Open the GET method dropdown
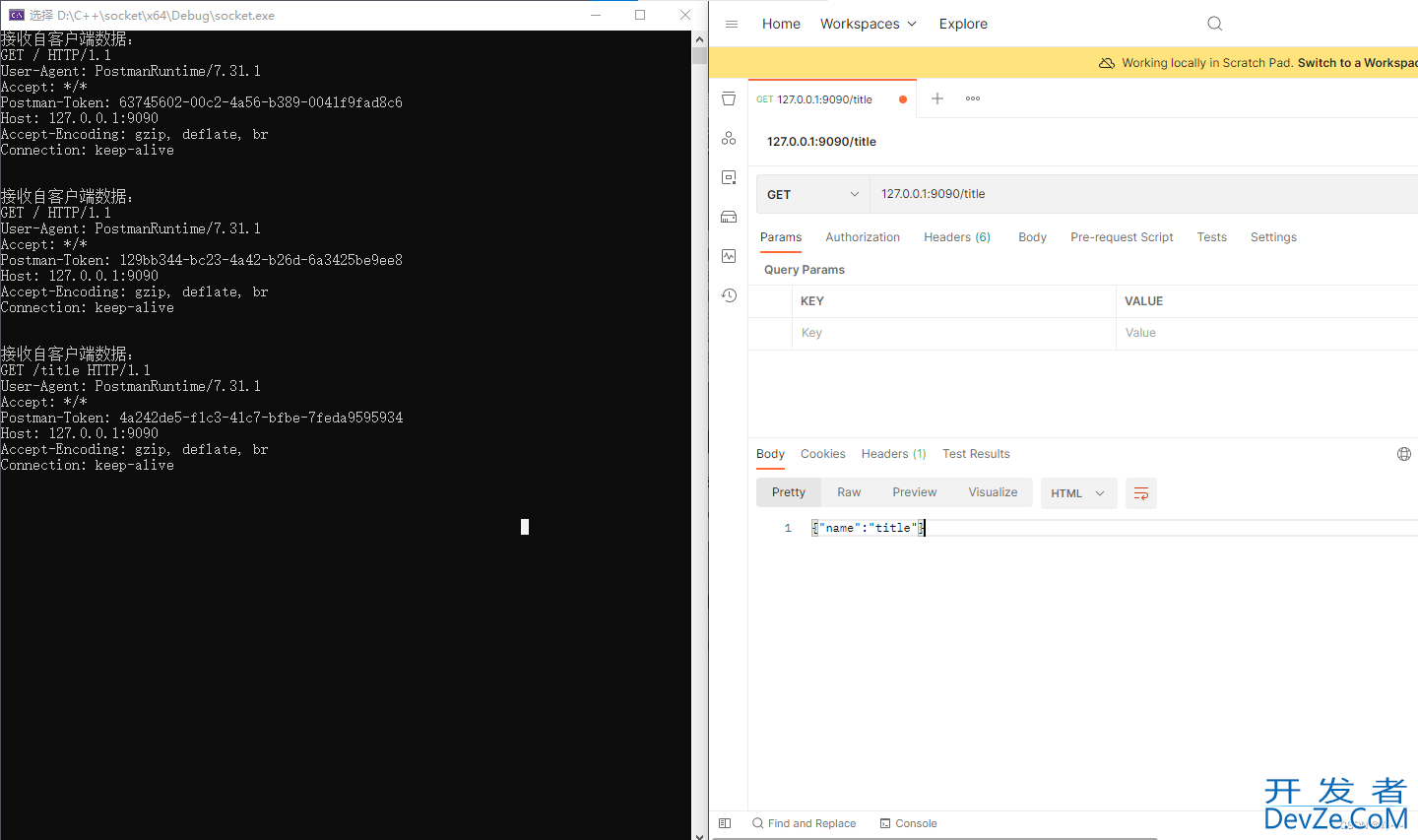The image size is (1418, 840). click(813, 194)
